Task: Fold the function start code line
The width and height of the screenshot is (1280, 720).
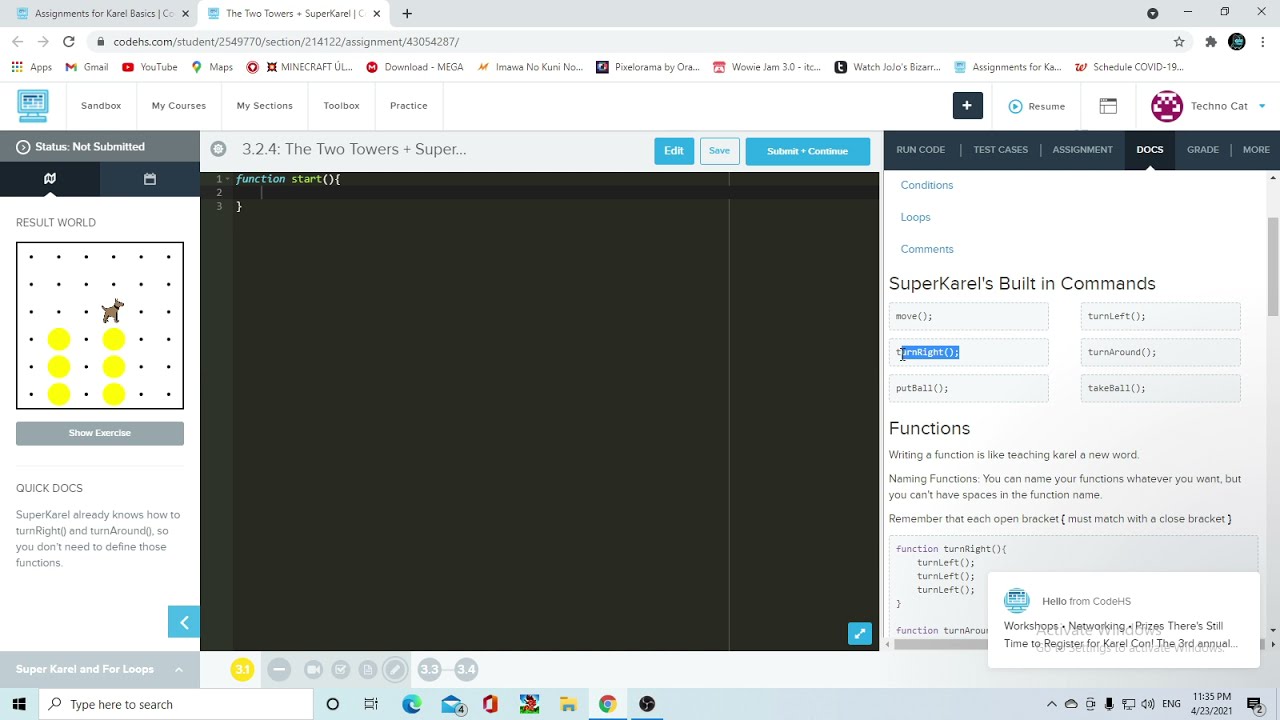Action: point(229,179)
